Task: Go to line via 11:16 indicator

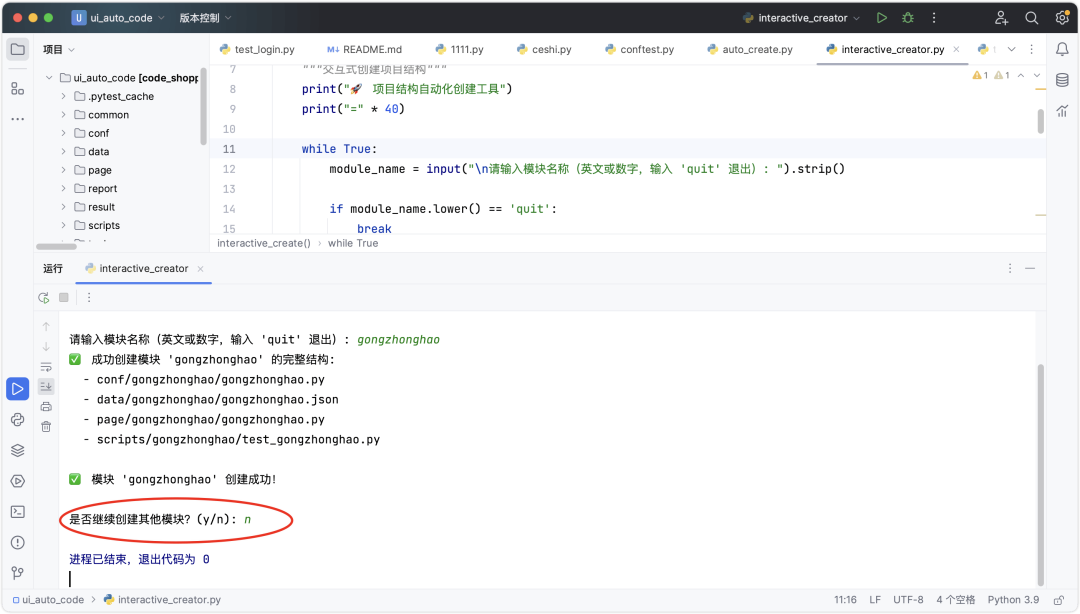Action: click(x=845, y=600)
